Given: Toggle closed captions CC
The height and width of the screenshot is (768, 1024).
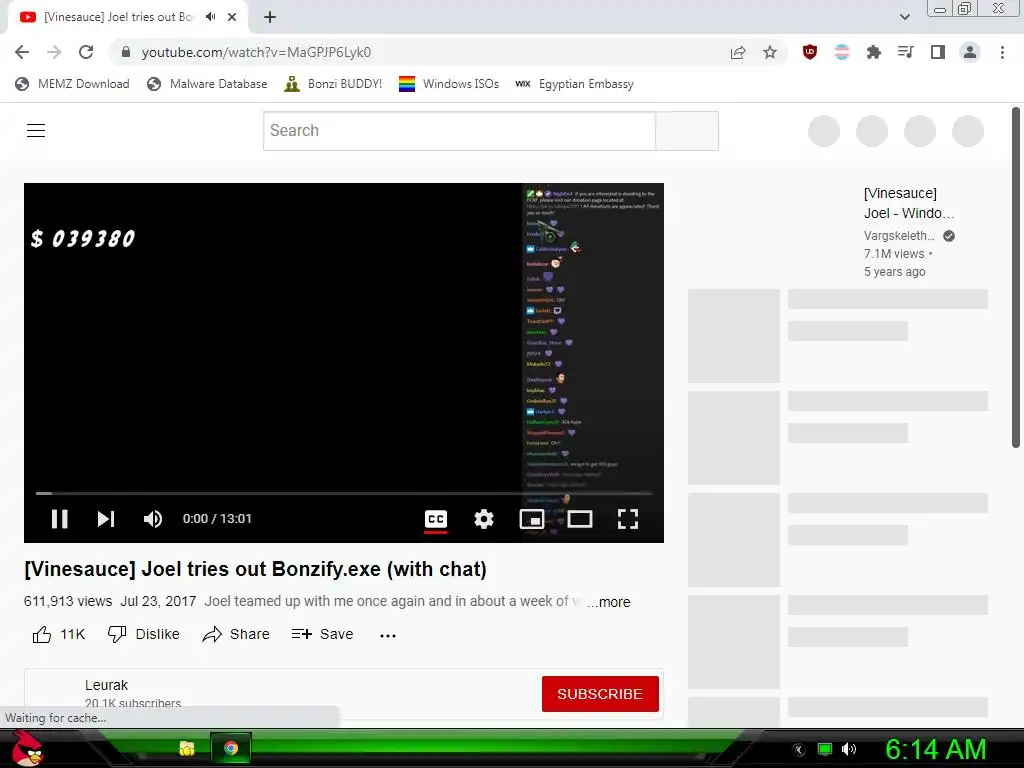Looking at the screenshot, I should click(436, 520).
